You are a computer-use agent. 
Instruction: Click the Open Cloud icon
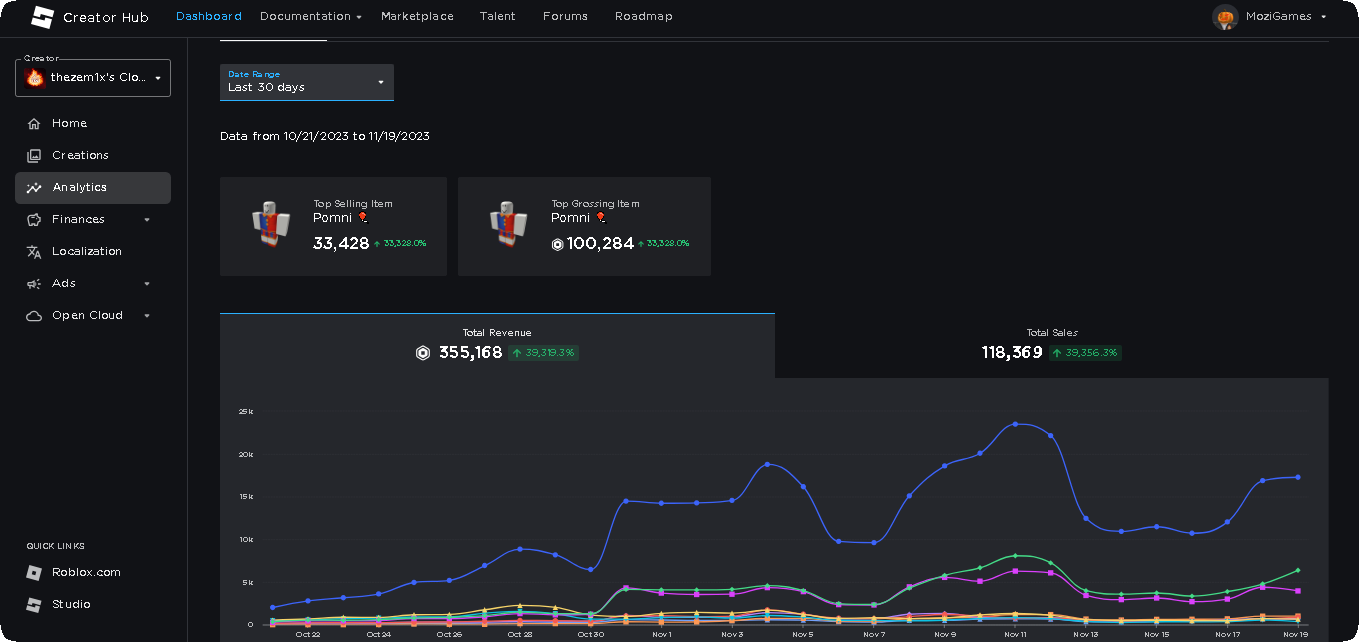coord(34,316)
